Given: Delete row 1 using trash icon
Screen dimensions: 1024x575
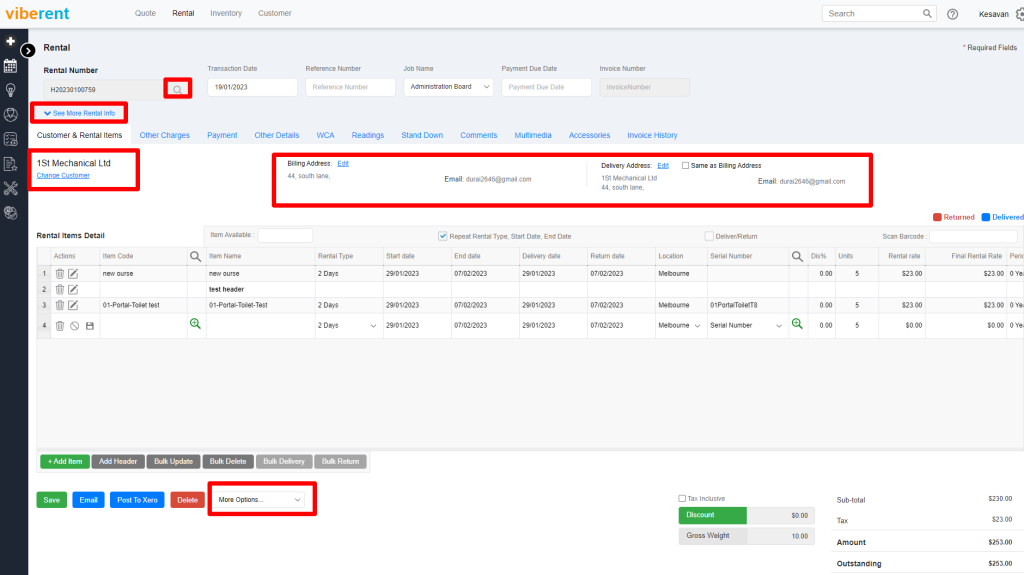Looking at the screenshot, I should tap(60, 273).
